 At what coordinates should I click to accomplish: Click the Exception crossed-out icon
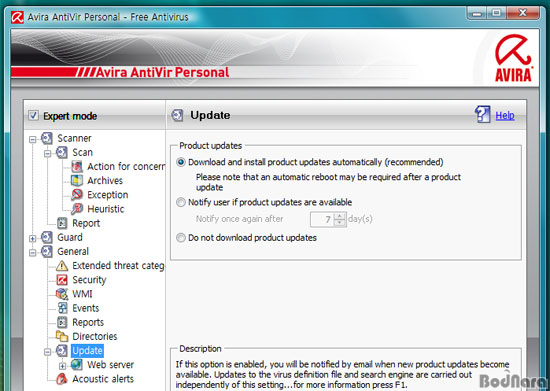coord(77,195)
